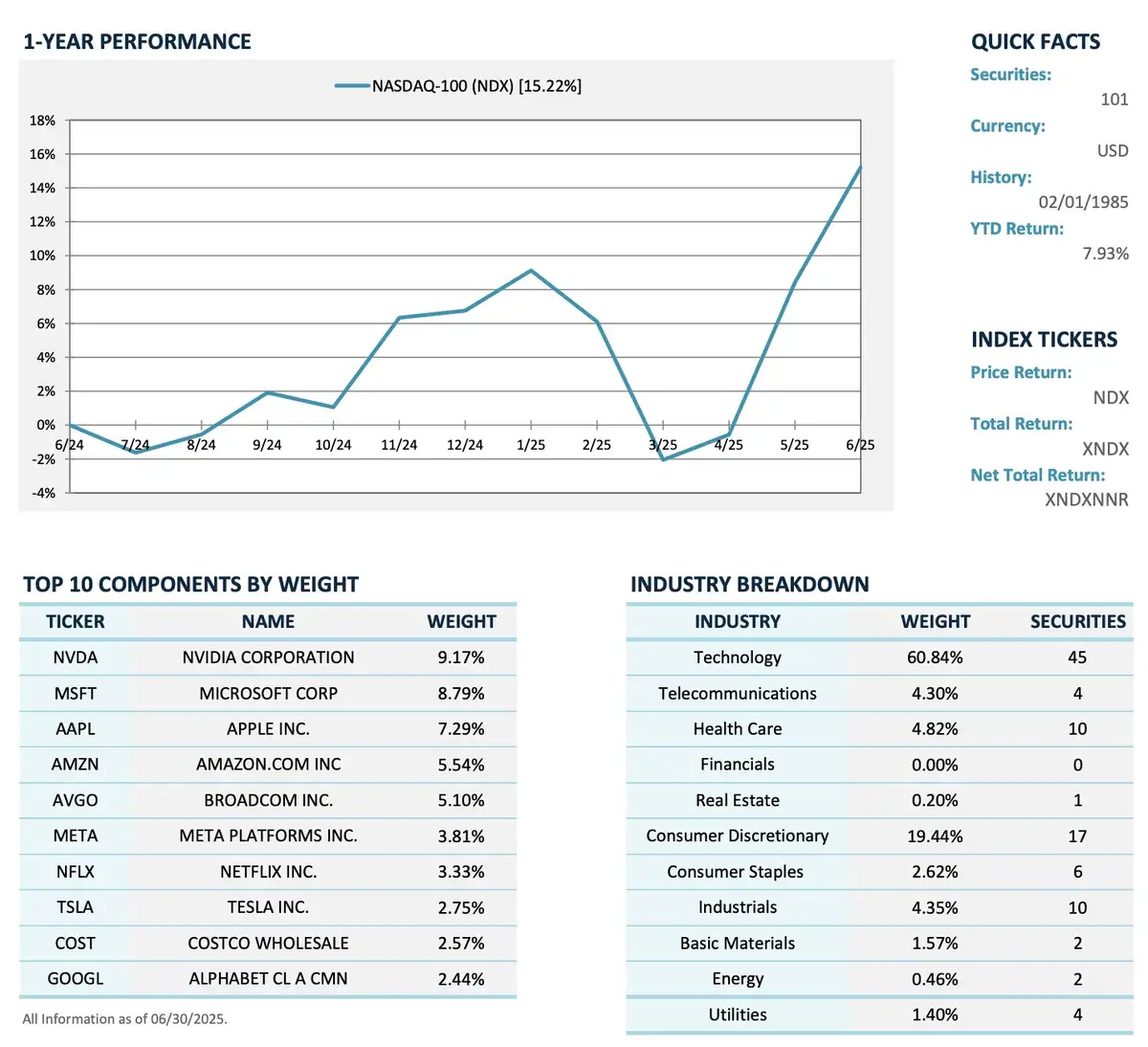This screenshot has width=1148, height=1047.
Task: Click the 'Consumer Discretionary' industry label
Action: tap(738, 836)
